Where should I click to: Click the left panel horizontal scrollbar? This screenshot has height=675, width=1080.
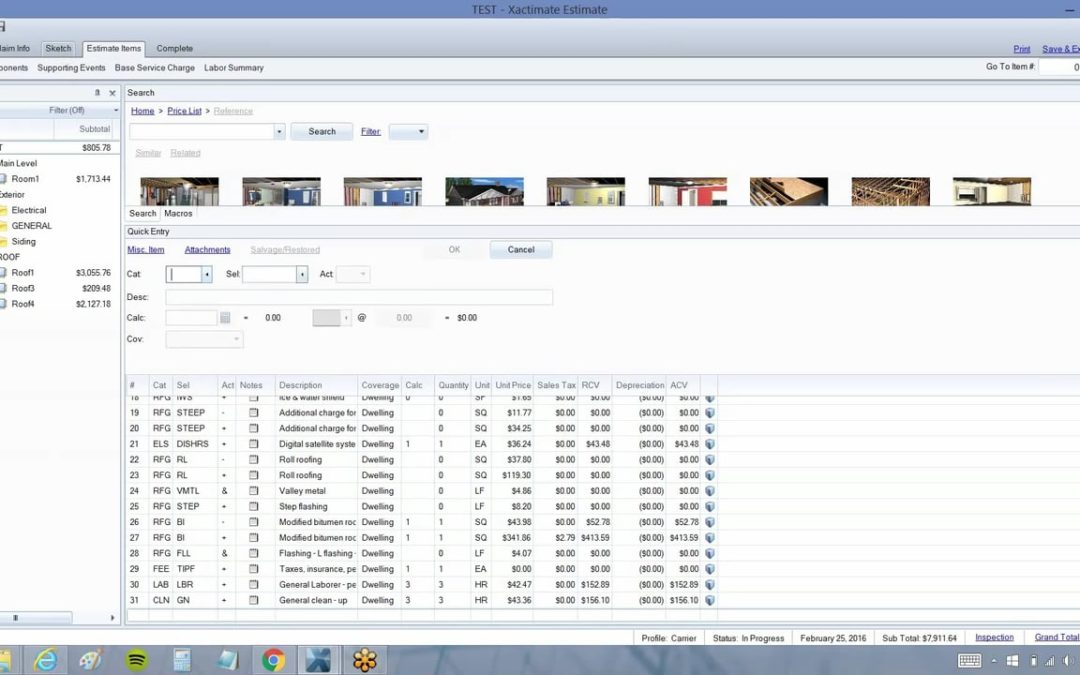[36, 618]
